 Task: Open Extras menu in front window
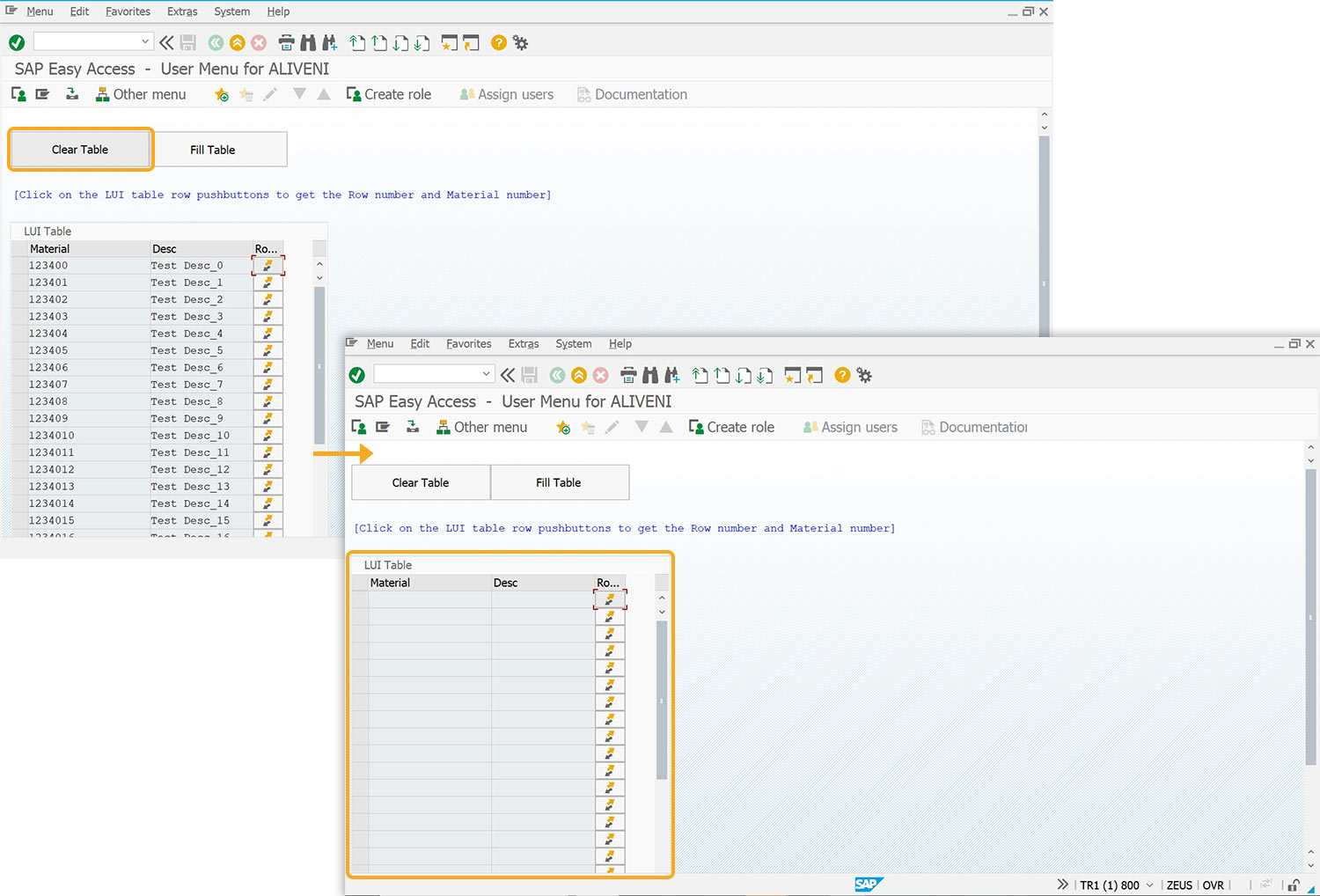click(524, 344)
